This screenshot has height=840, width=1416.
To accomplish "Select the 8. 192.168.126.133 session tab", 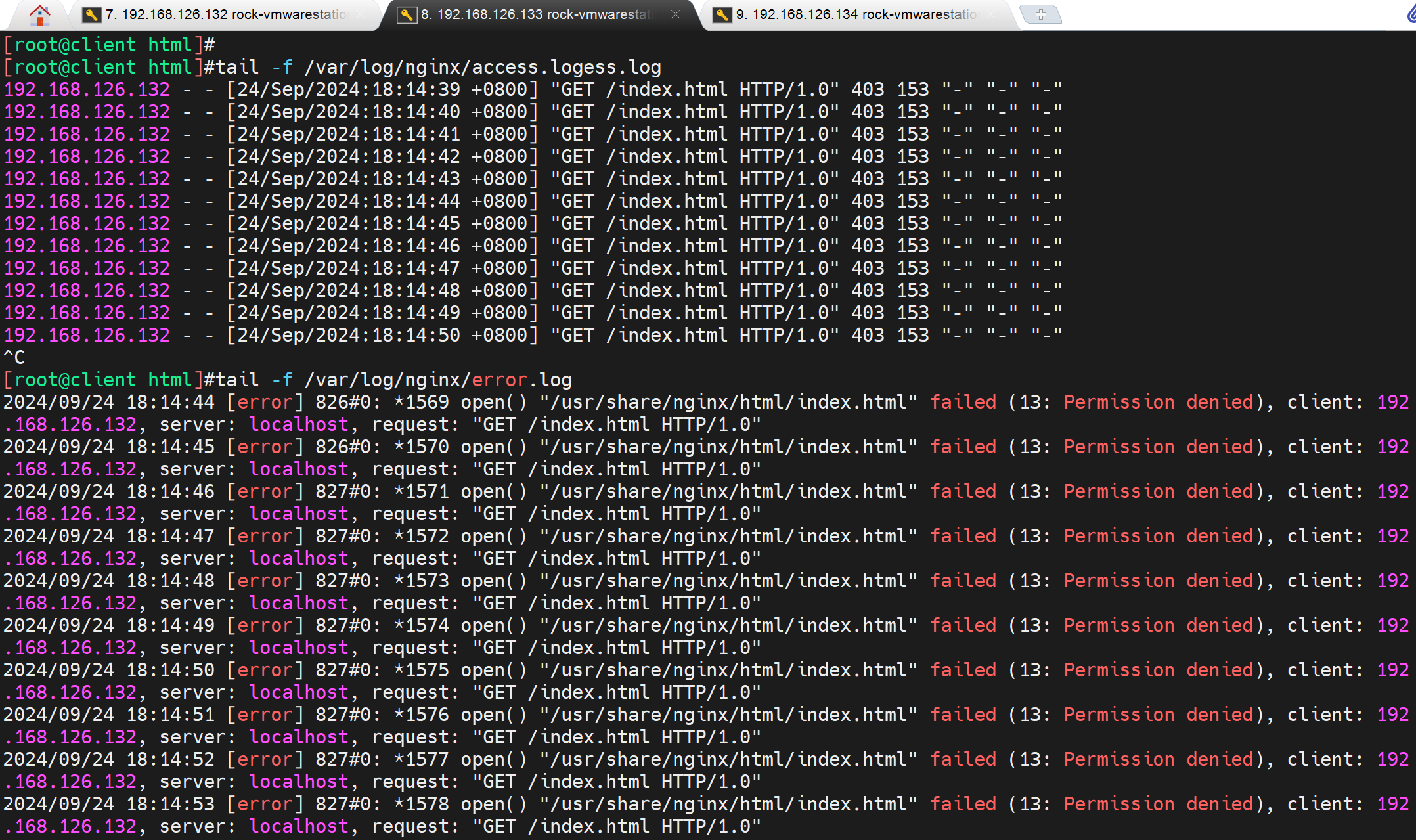I will point(539,14).
